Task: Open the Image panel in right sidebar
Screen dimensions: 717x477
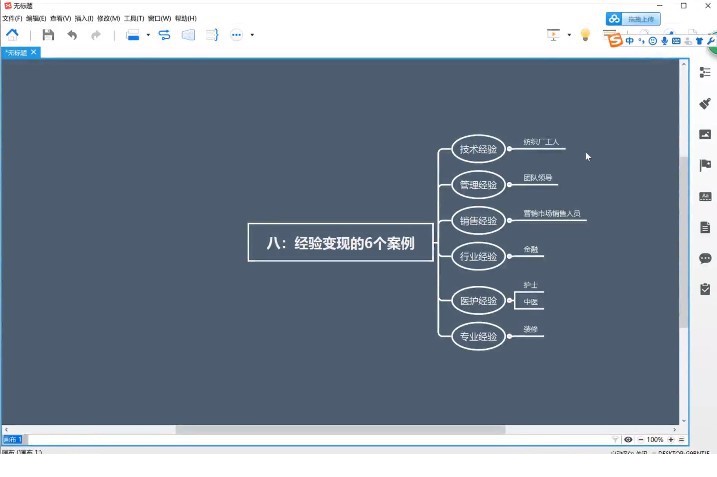Action: coord(705,134)
